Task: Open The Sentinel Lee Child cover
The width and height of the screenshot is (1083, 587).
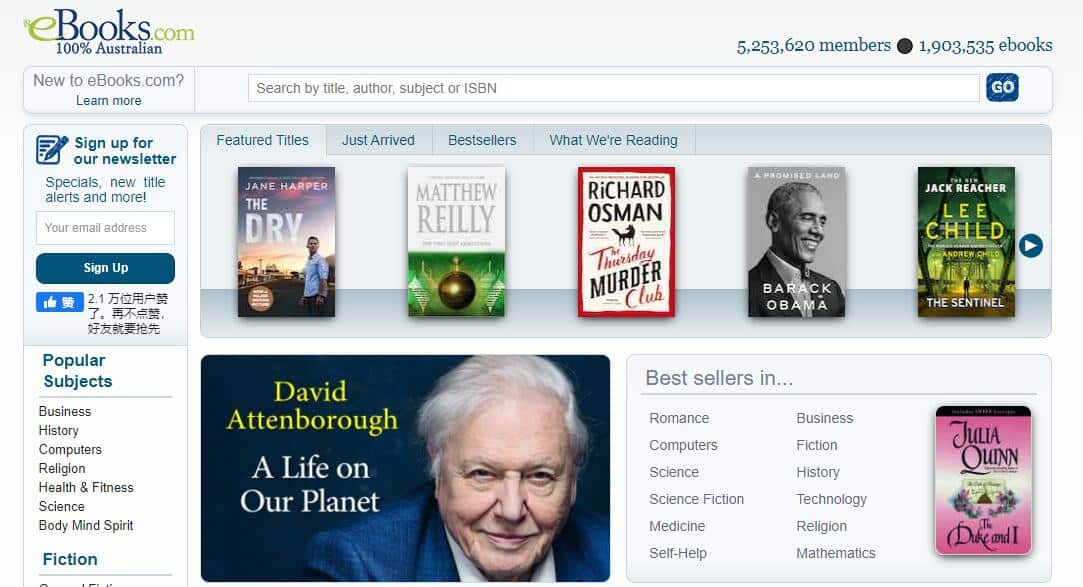Action: tap(966, 242)
